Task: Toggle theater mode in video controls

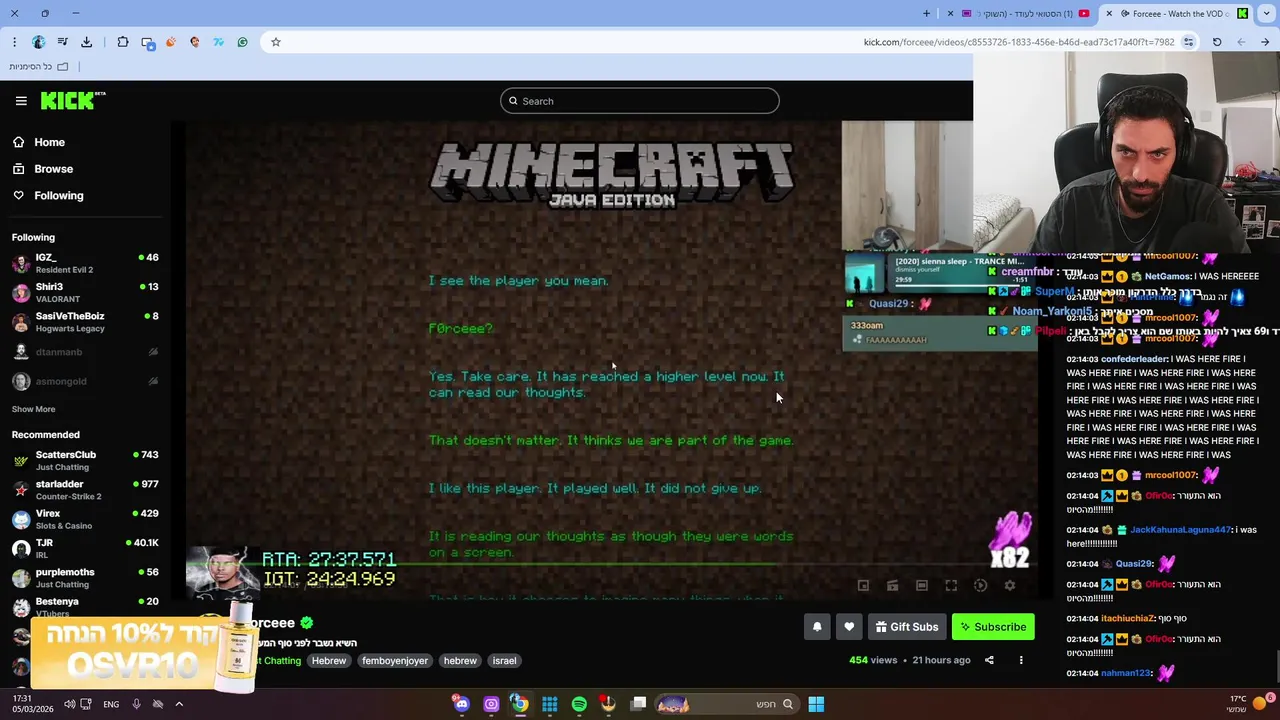Action: [x=922, y=586]
